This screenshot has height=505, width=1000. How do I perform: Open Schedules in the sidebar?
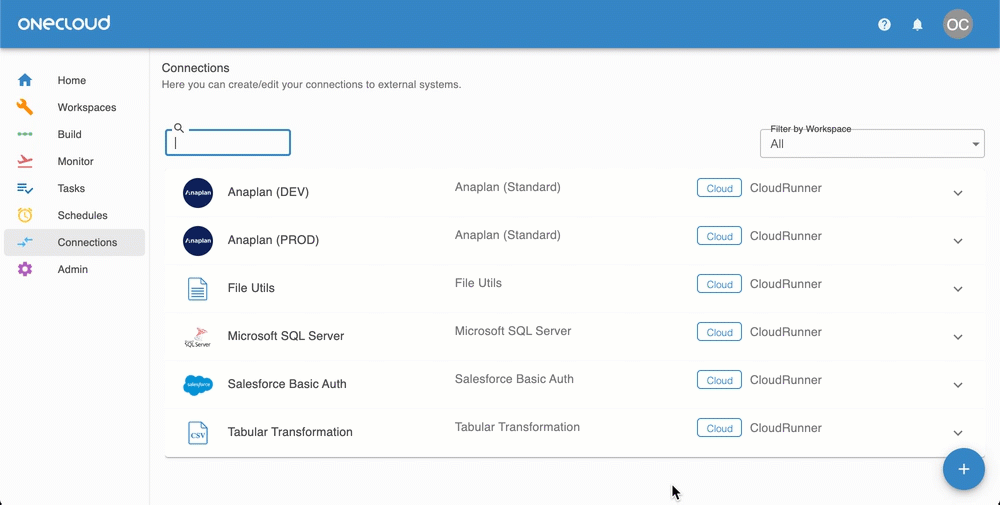(75, 215)
